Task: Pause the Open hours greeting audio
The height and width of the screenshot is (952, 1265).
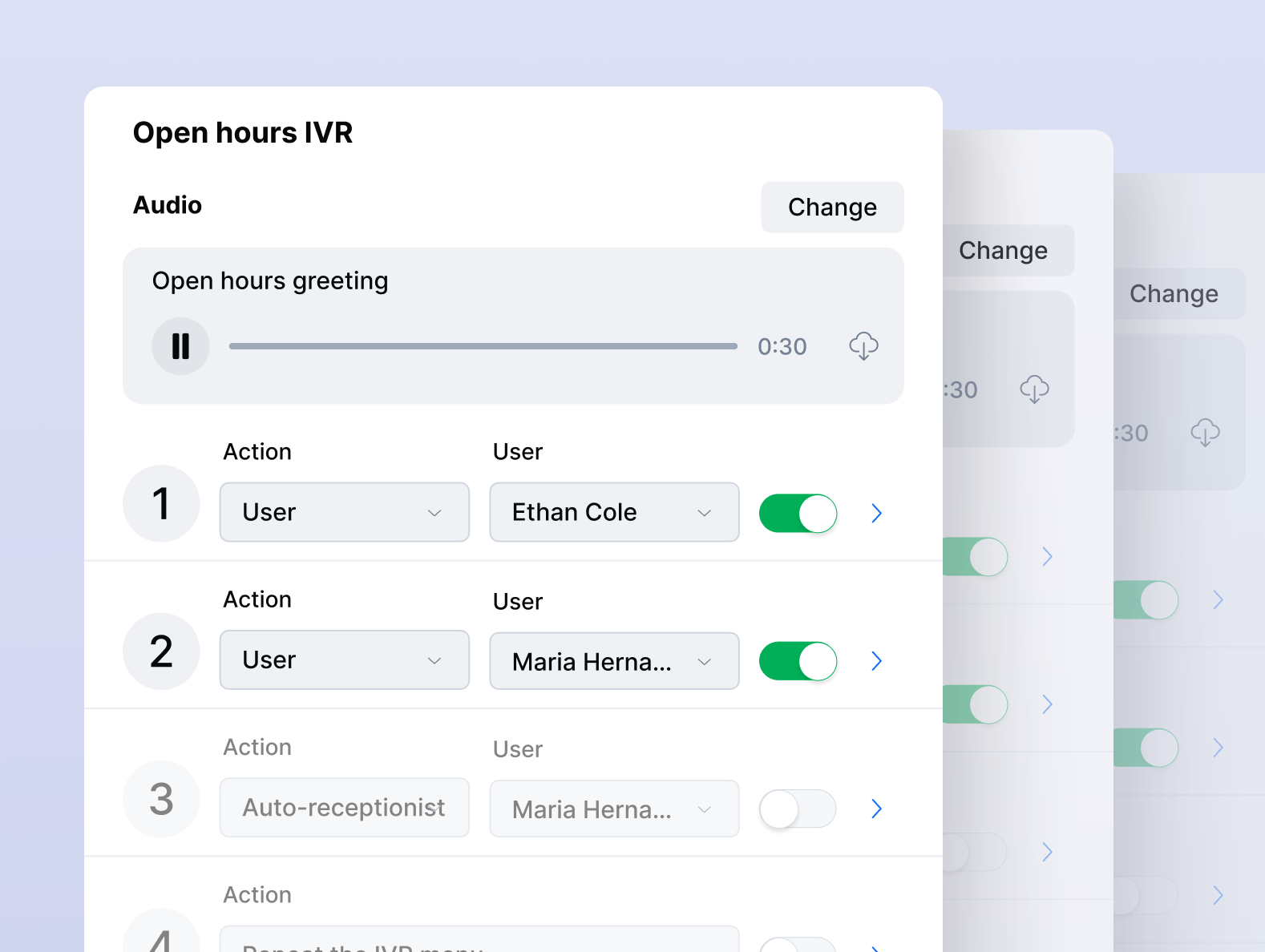Action: 180,346
